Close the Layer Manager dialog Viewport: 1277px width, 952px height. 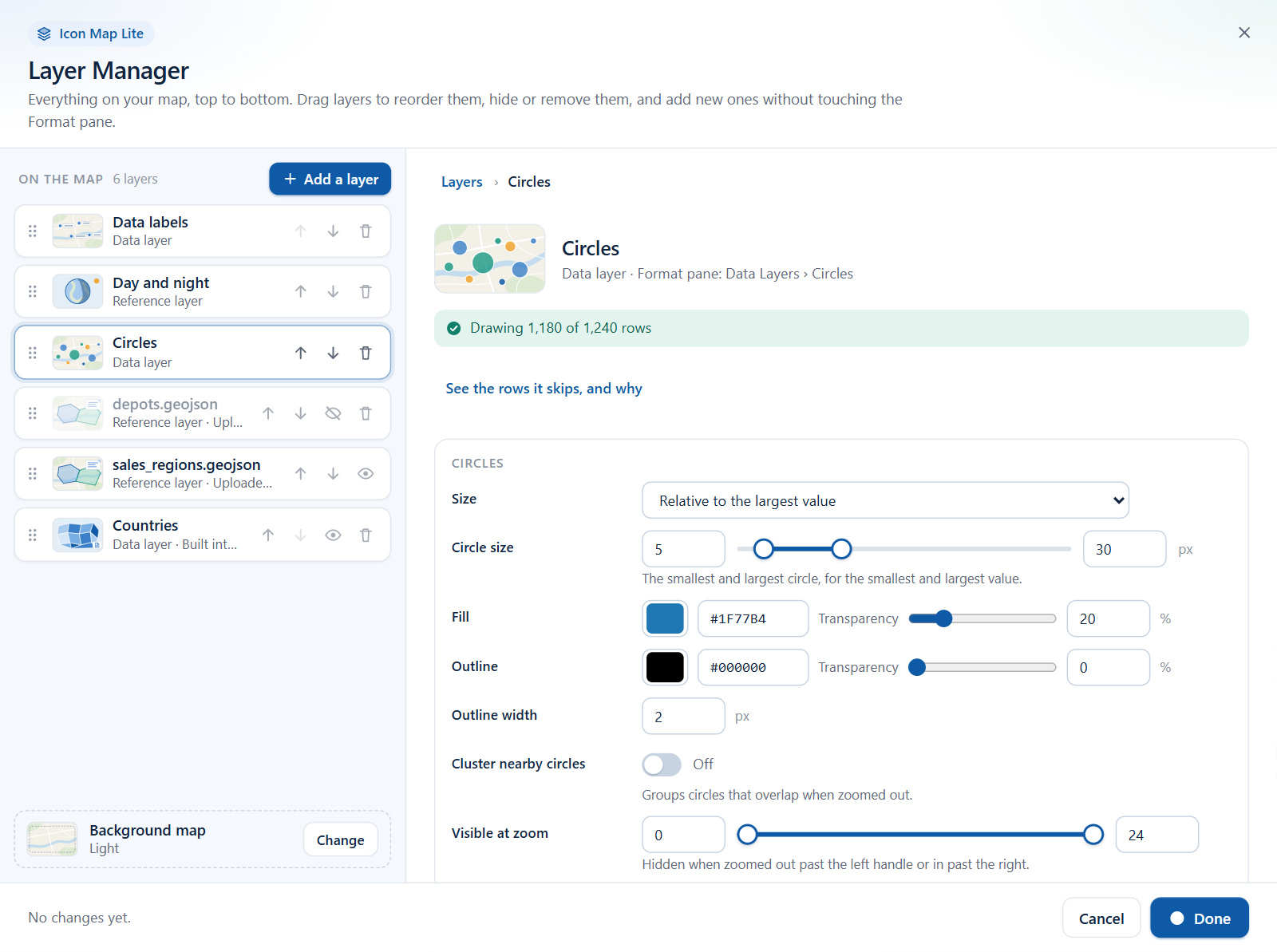pos(1244,33)
